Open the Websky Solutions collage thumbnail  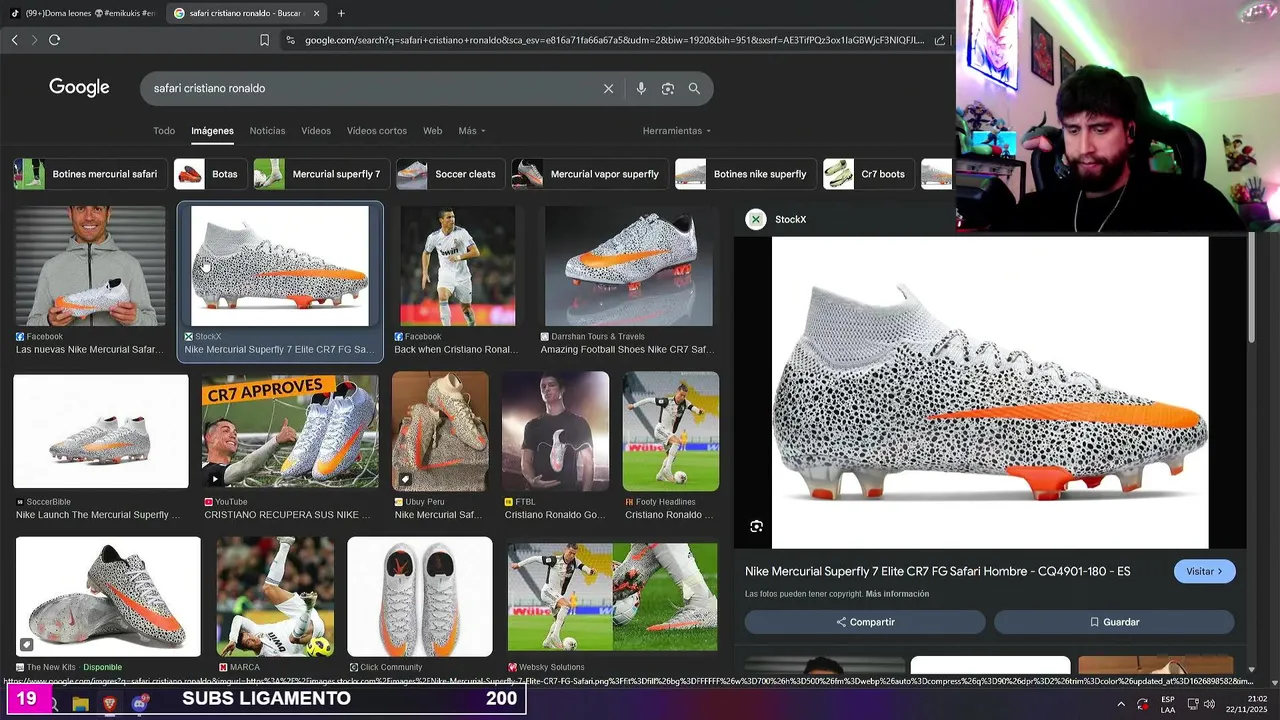[612, 597]
